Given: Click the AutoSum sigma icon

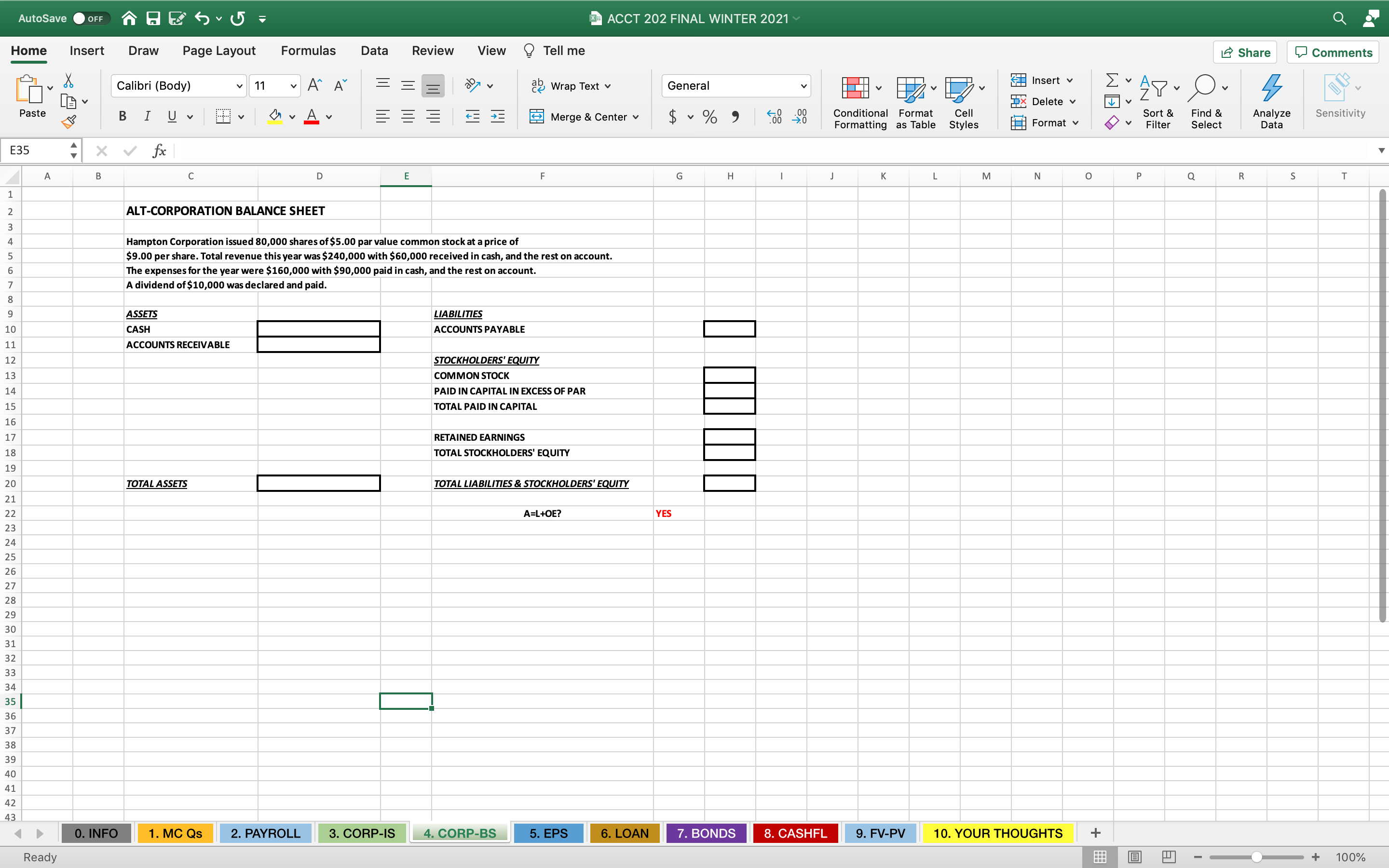Looking at the screenshot, I should (1112, 80).
